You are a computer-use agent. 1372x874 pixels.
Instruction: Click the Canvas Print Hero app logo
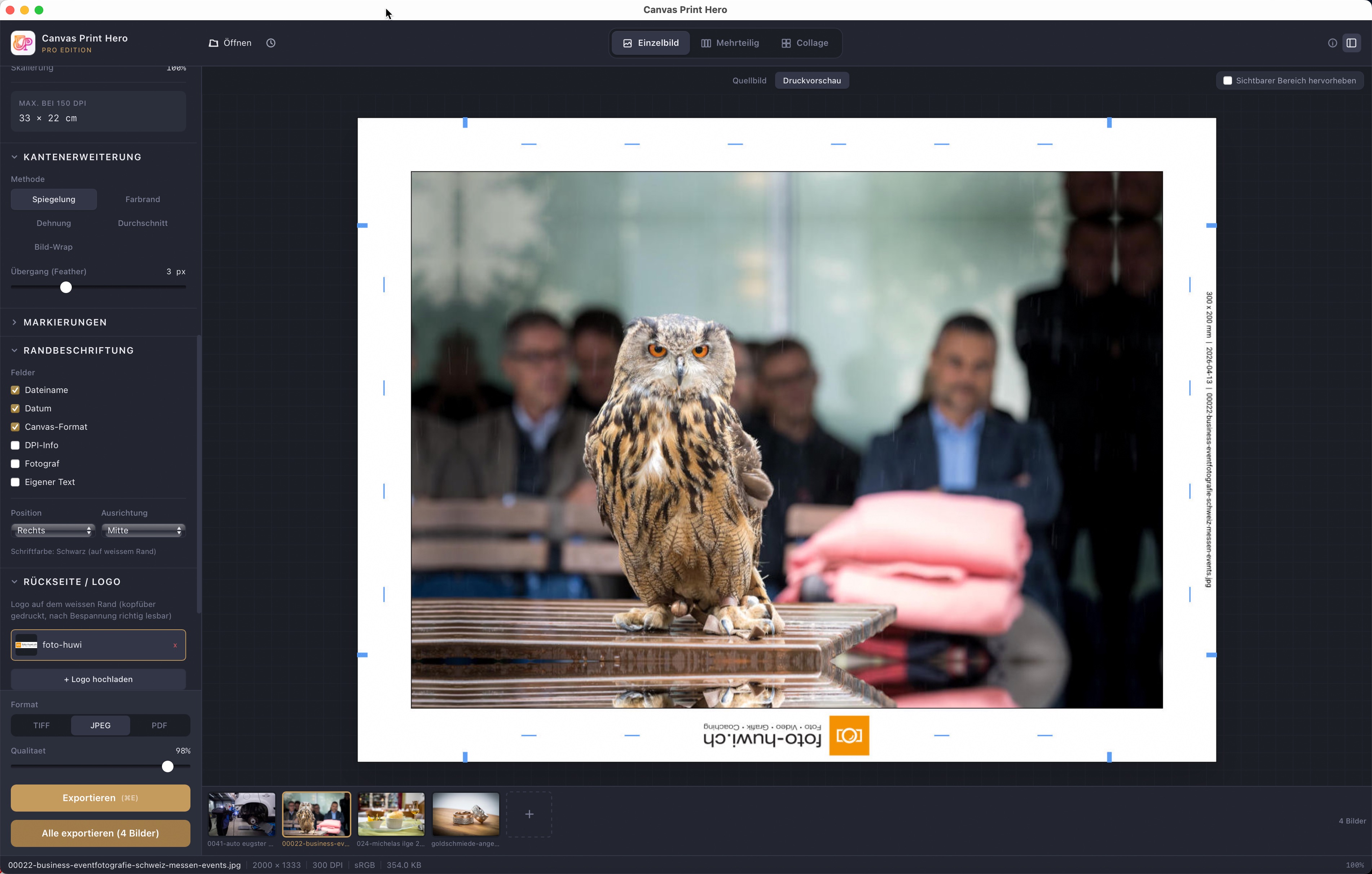(23, 43)
